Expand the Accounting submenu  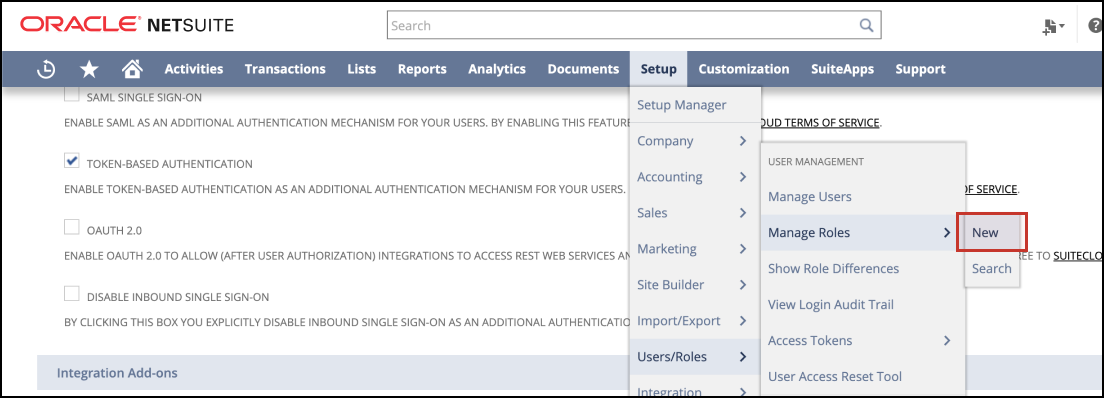[695, 177]
